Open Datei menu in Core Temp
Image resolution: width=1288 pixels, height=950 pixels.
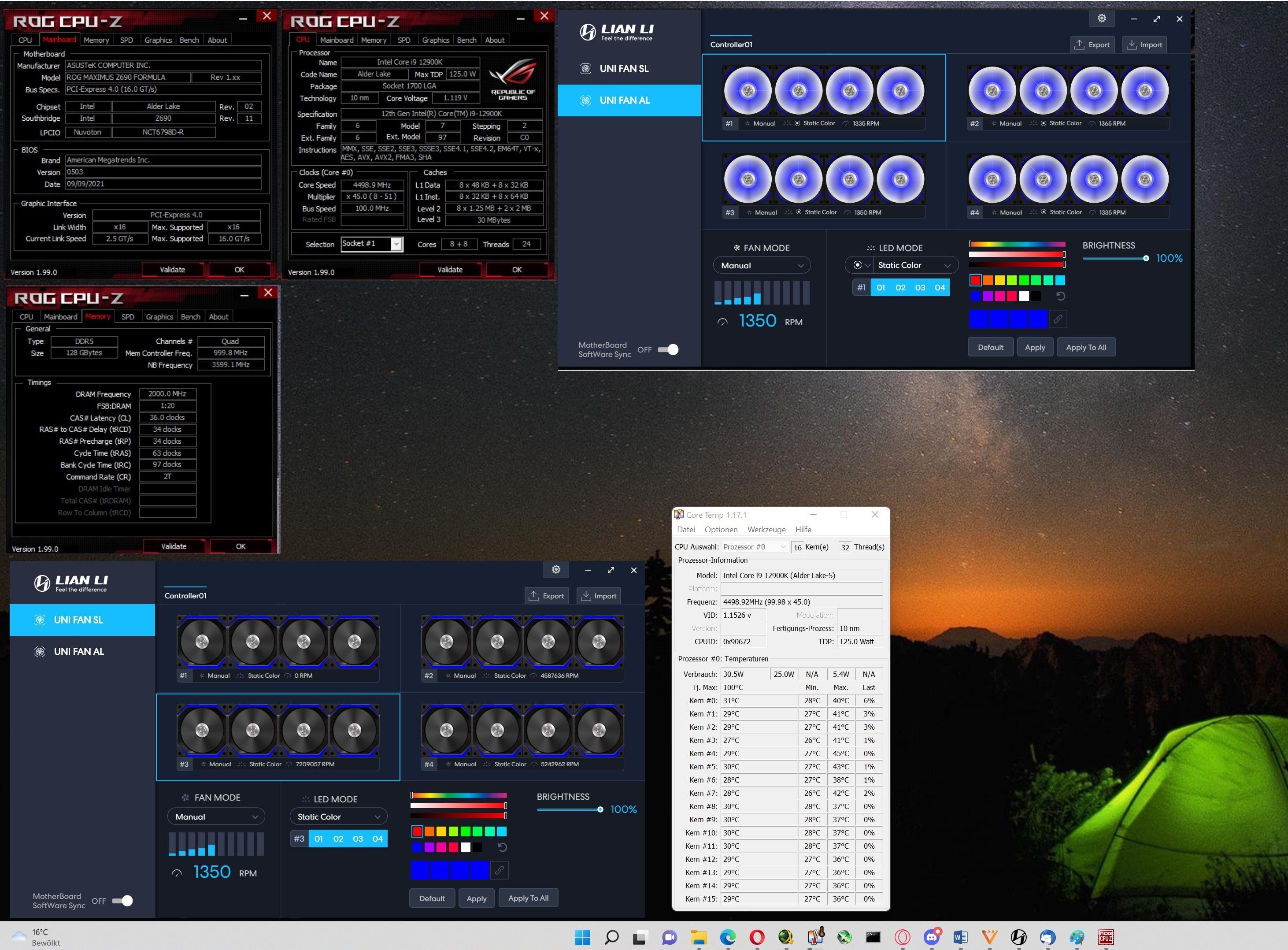point(686,530)
